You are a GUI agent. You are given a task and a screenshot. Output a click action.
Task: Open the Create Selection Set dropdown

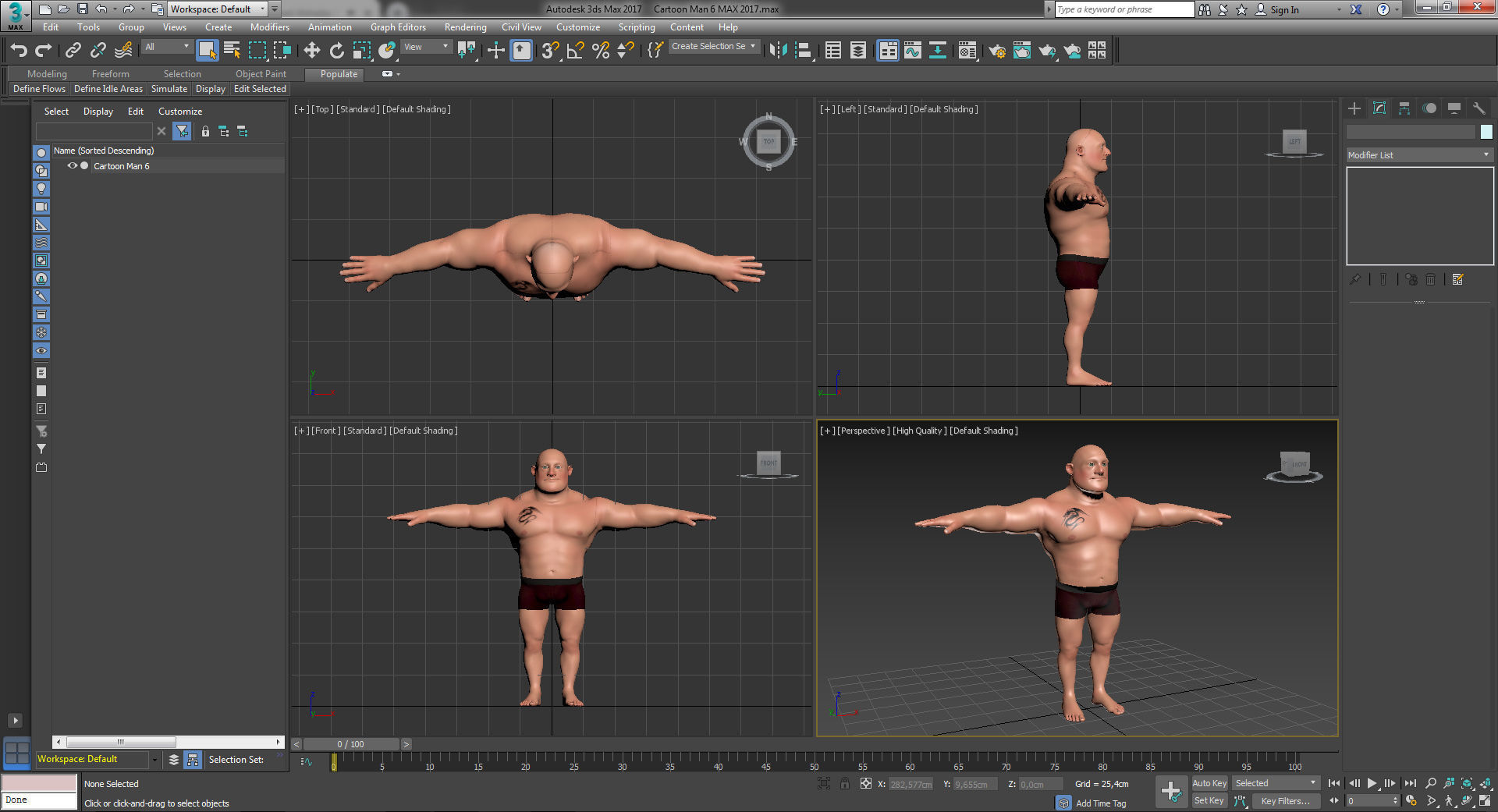(x=714, y=47)
